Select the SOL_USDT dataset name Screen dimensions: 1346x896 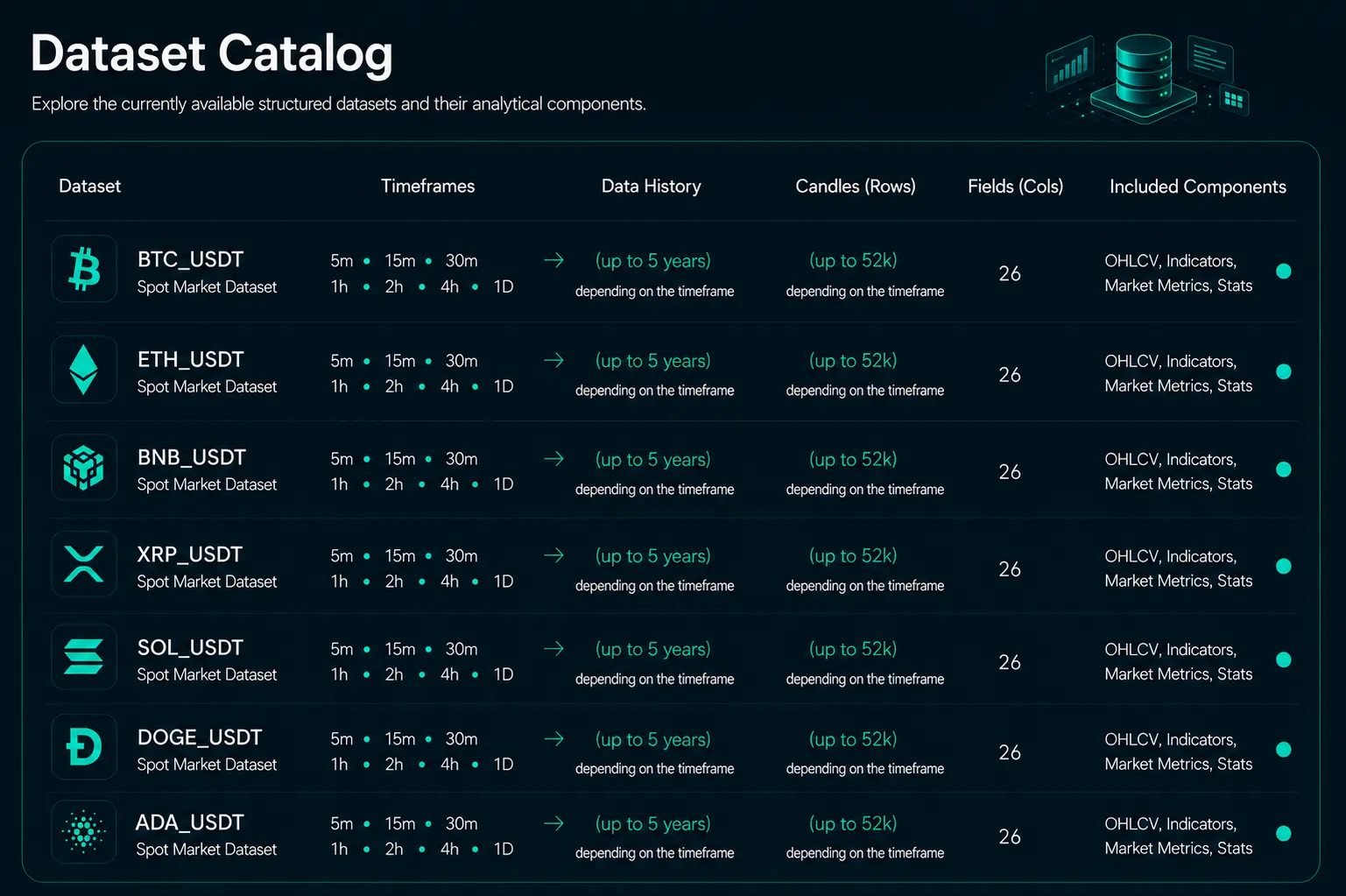tap(190, 647)
